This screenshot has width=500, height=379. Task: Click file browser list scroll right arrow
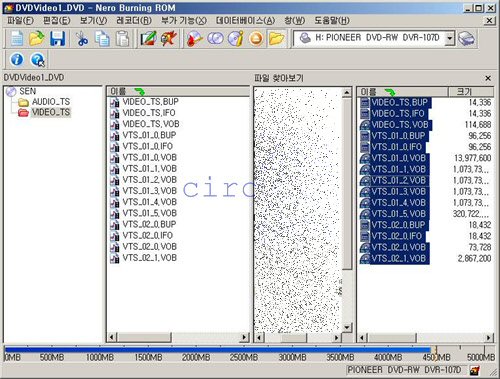point(489,338)
